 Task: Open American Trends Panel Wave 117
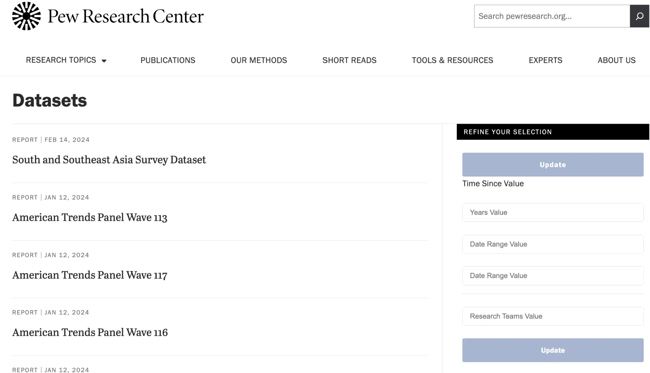[90, 275]
